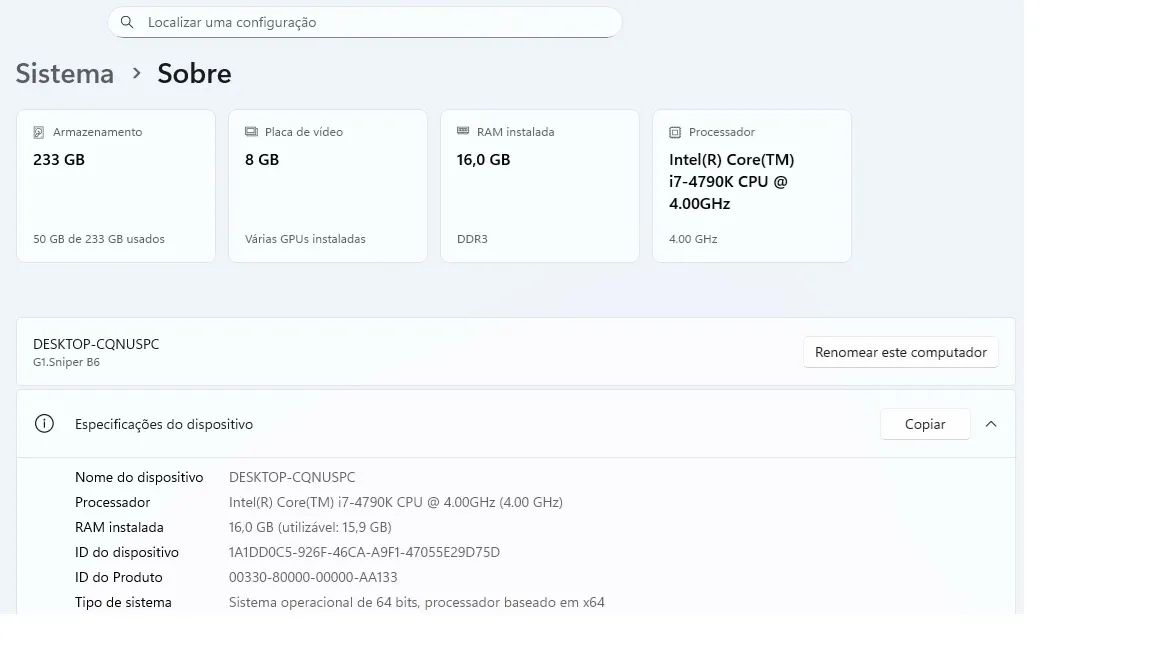Open the Placa de vídeo 8 GB card

(328, 186)
